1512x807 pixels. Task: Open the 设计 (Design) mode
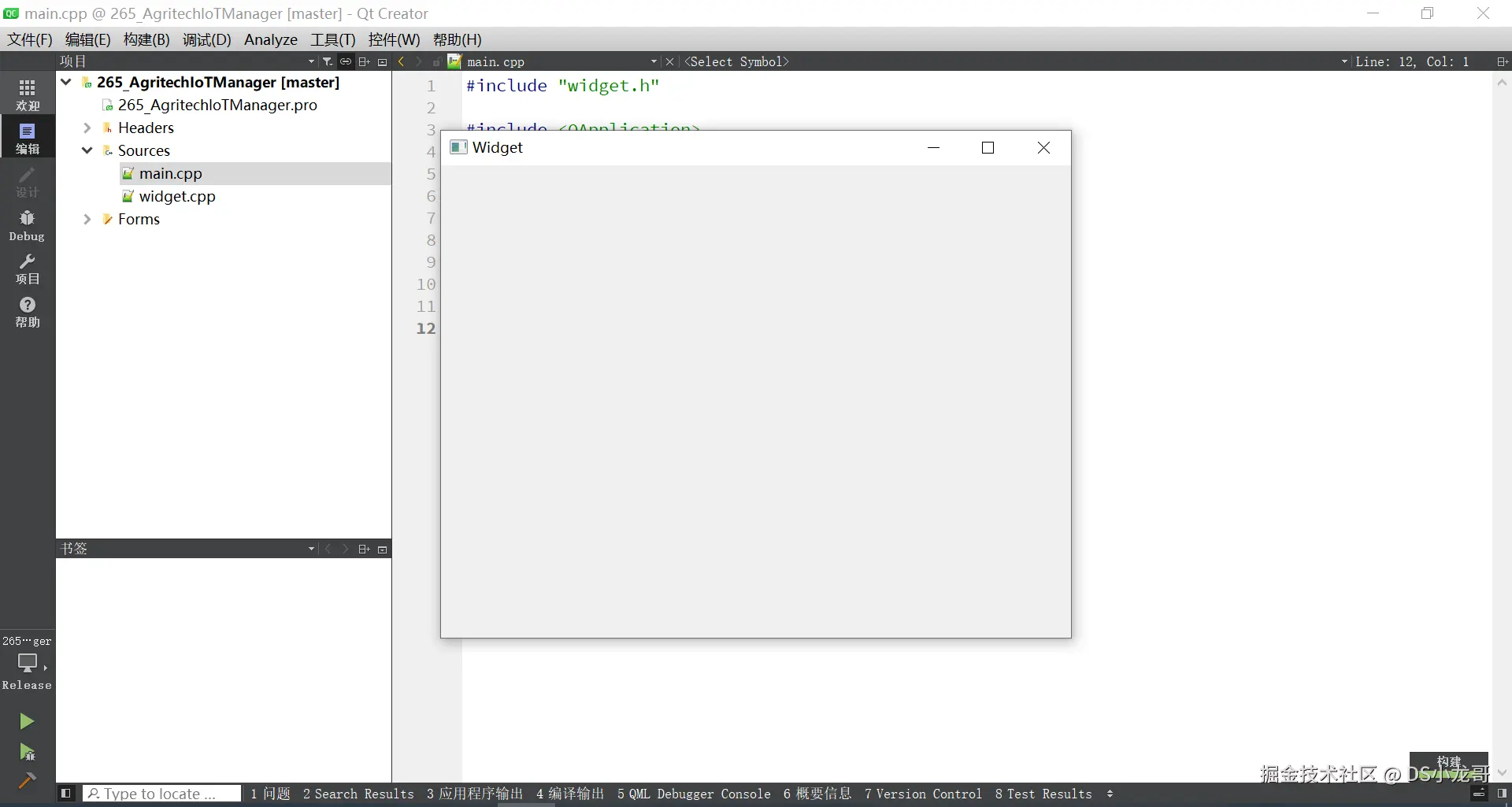point(28,181)
